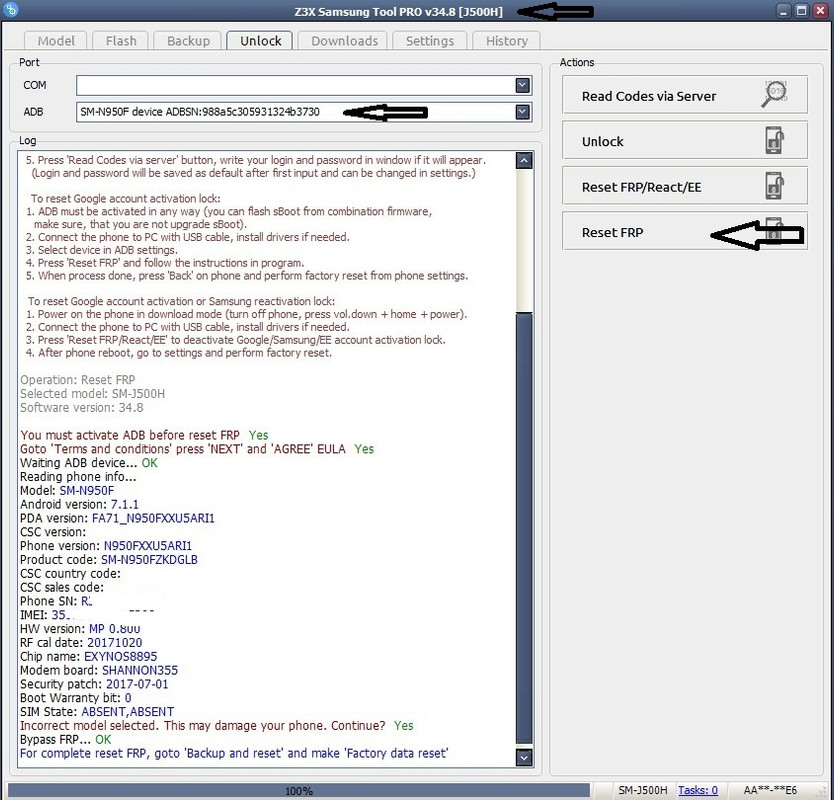The image size is (834, 800).
Task: Maximize the Z3X Samsung Tool window
Action: click(x=802, y=11)
